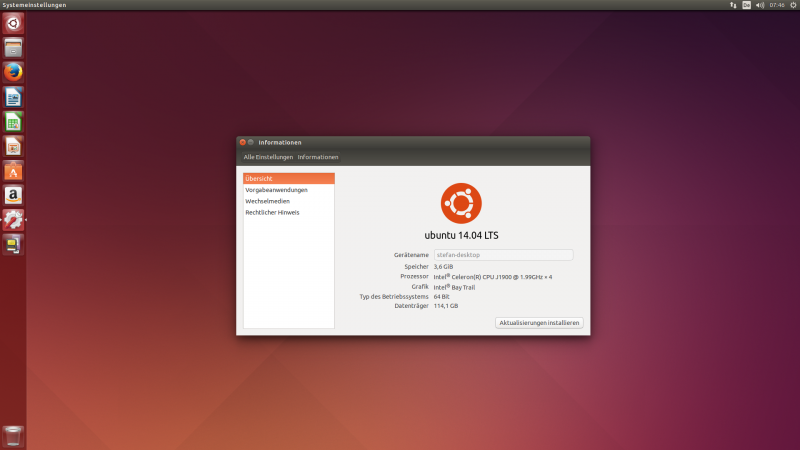Click the Typ des Betriebssystems label
The height and width of the screenshot is (450, 800).
(x=394, y=296)
